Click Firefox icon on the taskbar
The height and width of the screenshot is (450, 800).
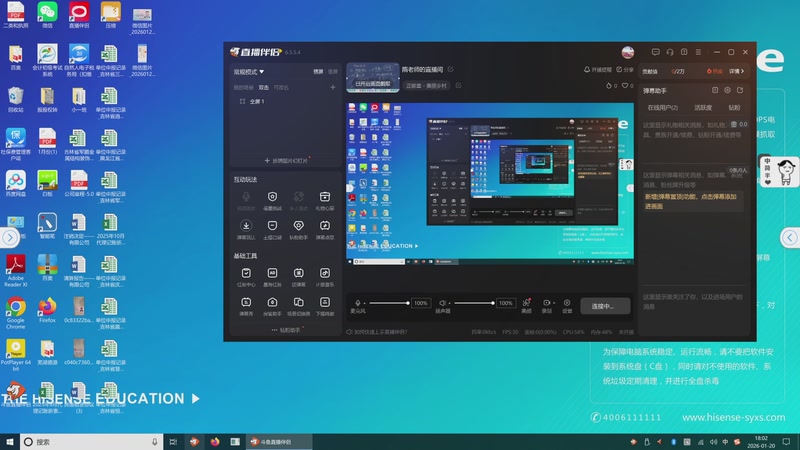coord(215,442)
